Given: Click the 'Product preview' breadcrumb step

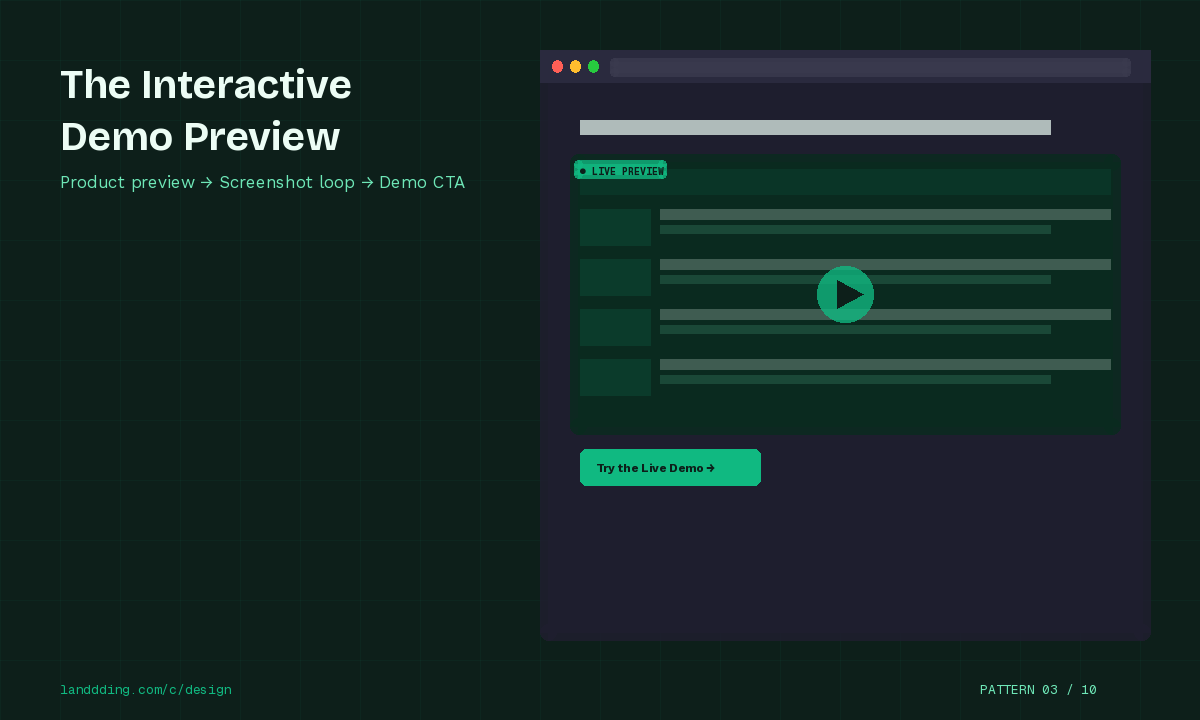Looking at the screenshot, I should (127, 182).
